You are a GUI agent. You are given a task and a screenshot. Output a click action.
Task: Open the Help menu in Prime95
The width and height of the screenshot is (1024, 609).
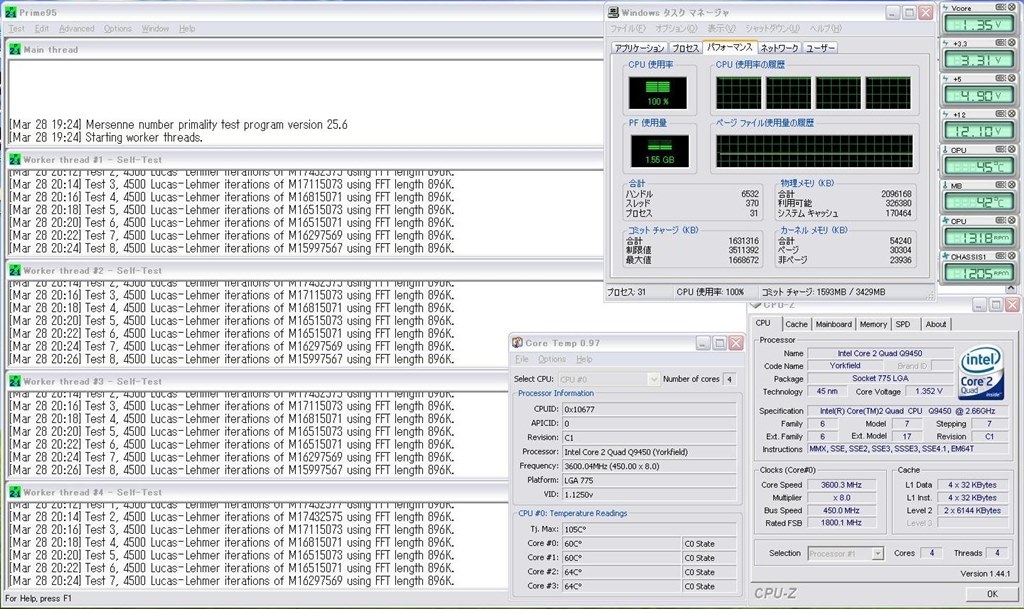coord(187,29)
